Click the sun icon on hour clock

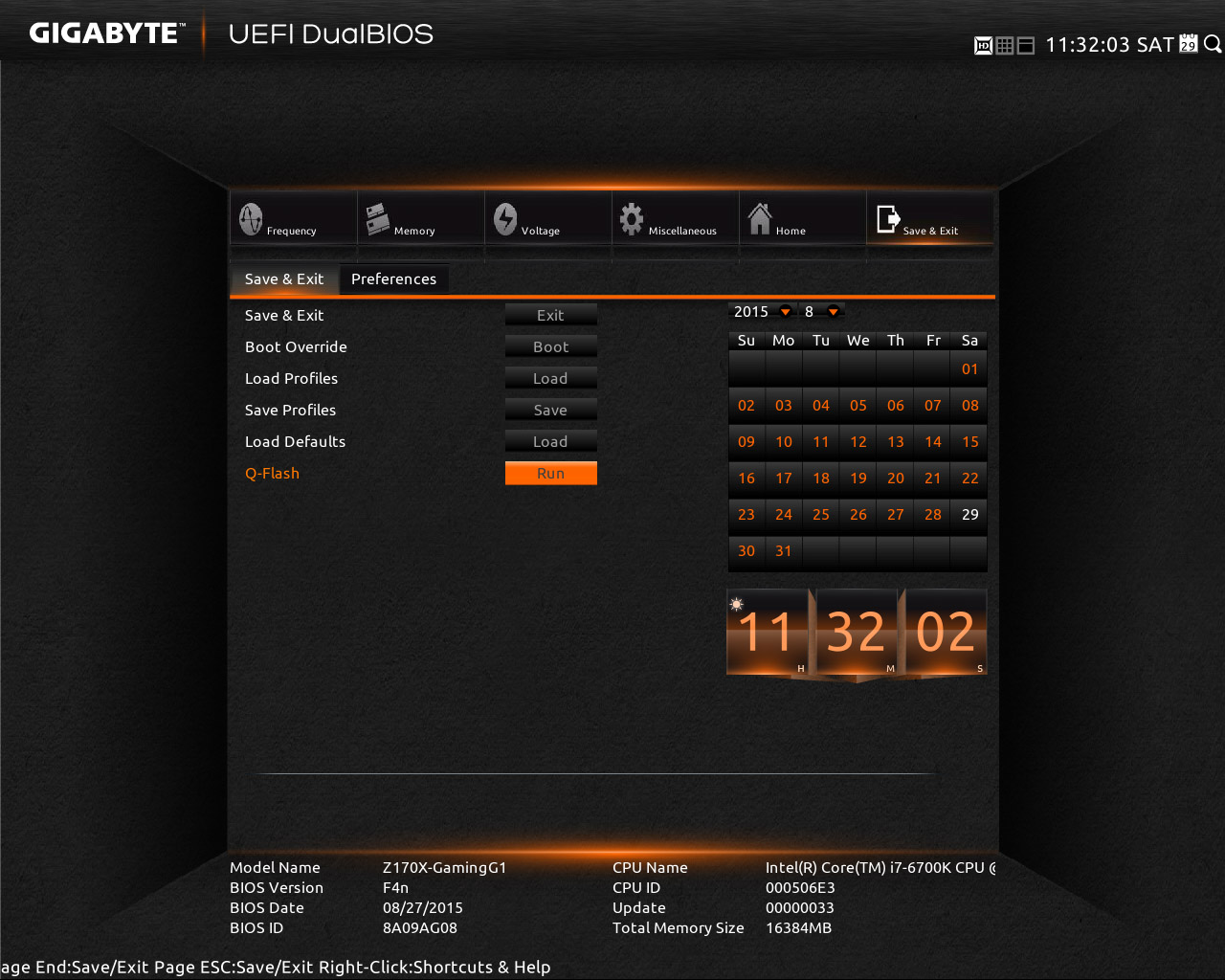(736, 604)
